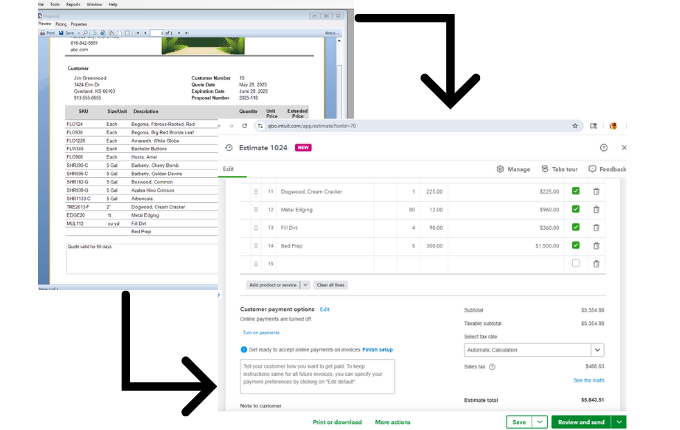Viewport: 680px width, 430px height.
Task: Select the Edit tab of the estimate
Action: (x=229, y=169)
